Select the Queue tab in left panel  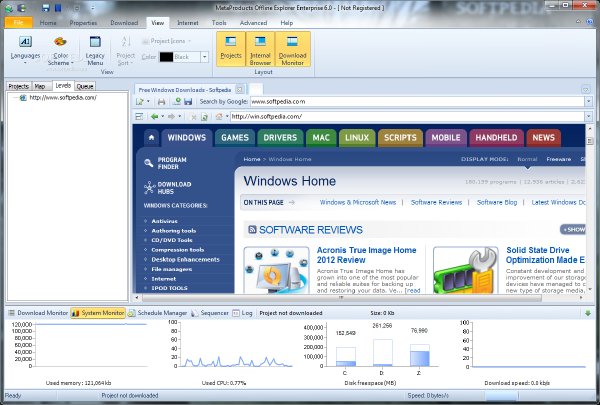coord(85,86)
